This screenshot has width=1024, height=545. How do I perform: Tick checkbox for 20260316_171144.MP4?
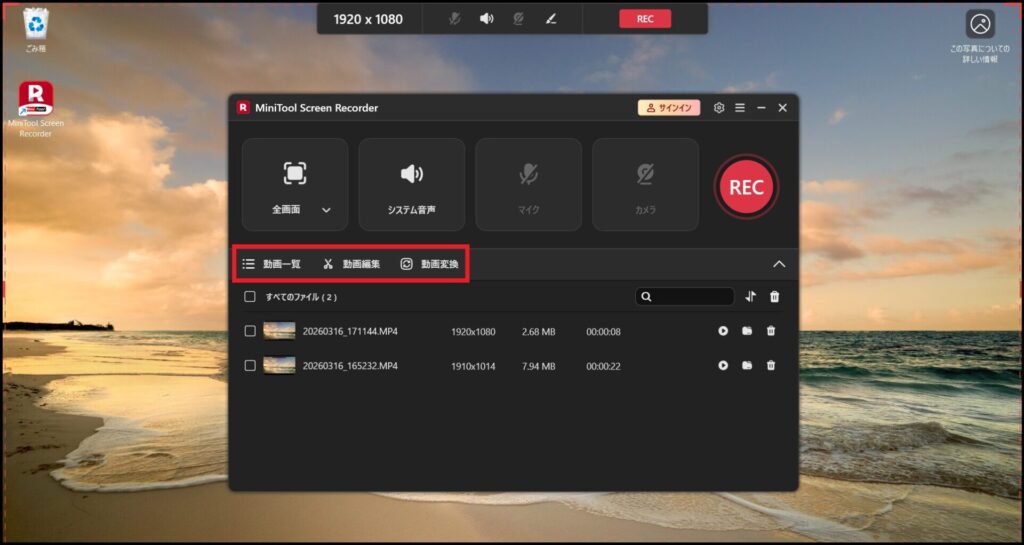coord(250,331)
